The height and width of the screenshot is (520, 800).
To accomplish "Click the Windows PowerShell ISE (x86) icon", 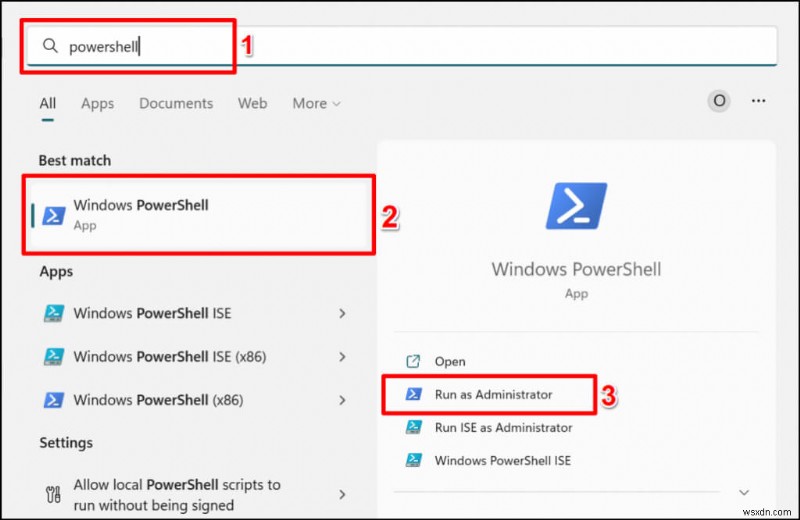I will (x=54, y=356).
